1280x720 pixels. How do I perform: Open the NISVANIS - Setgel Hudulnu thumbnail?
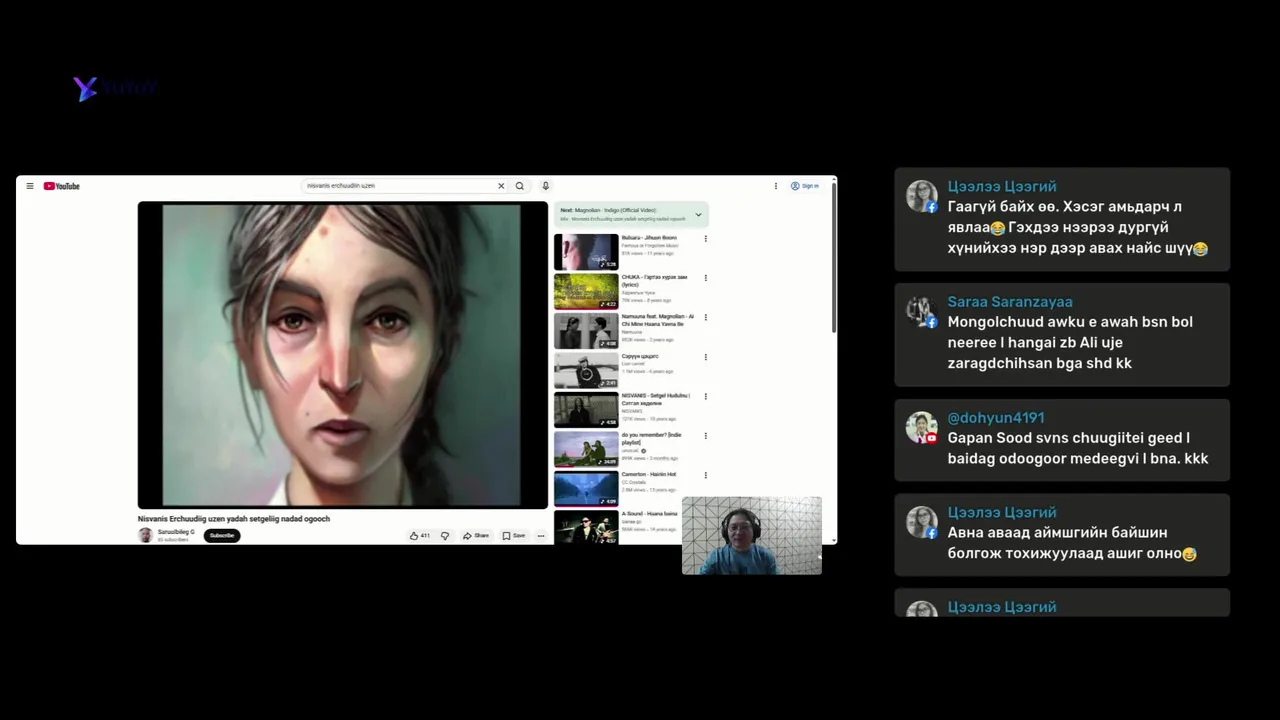[x=586, y=410]
